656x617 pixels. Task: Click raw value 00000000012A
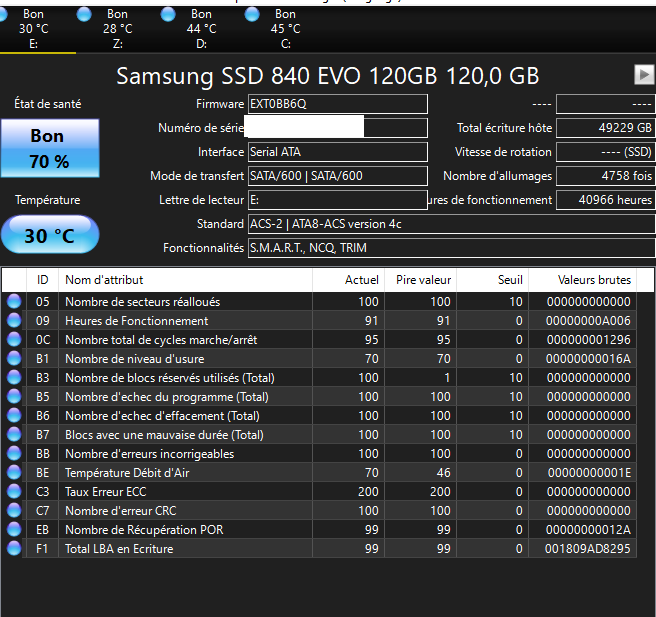point(588,529)
